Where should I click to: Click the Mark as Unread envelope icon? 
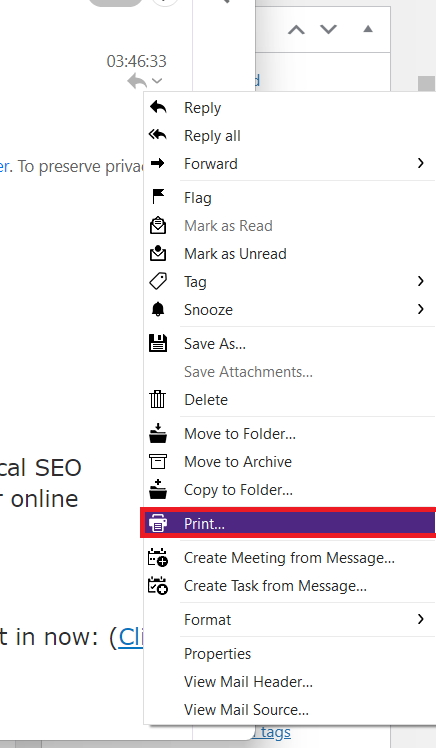(x=158, y=253)
